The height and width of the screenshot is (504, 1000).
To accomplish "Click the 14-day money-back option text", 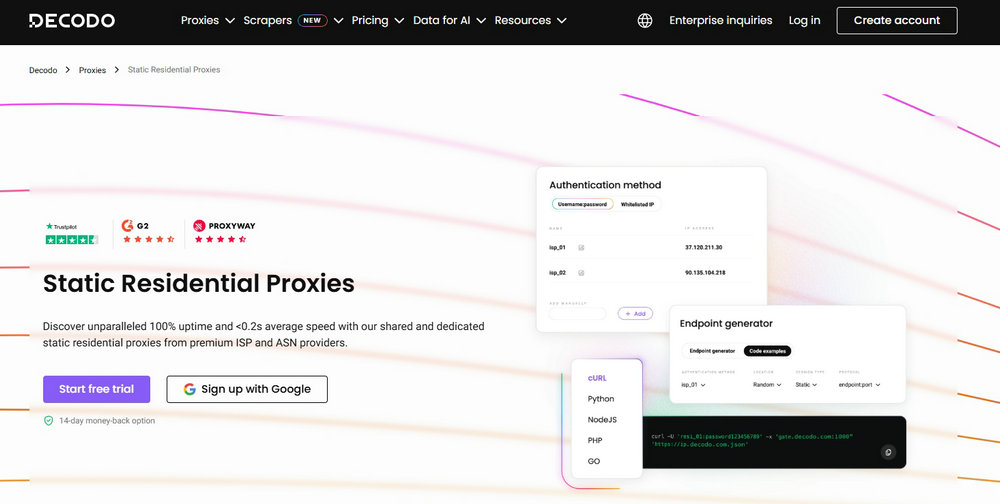I will pyautogui.click(x=107, y=421).
